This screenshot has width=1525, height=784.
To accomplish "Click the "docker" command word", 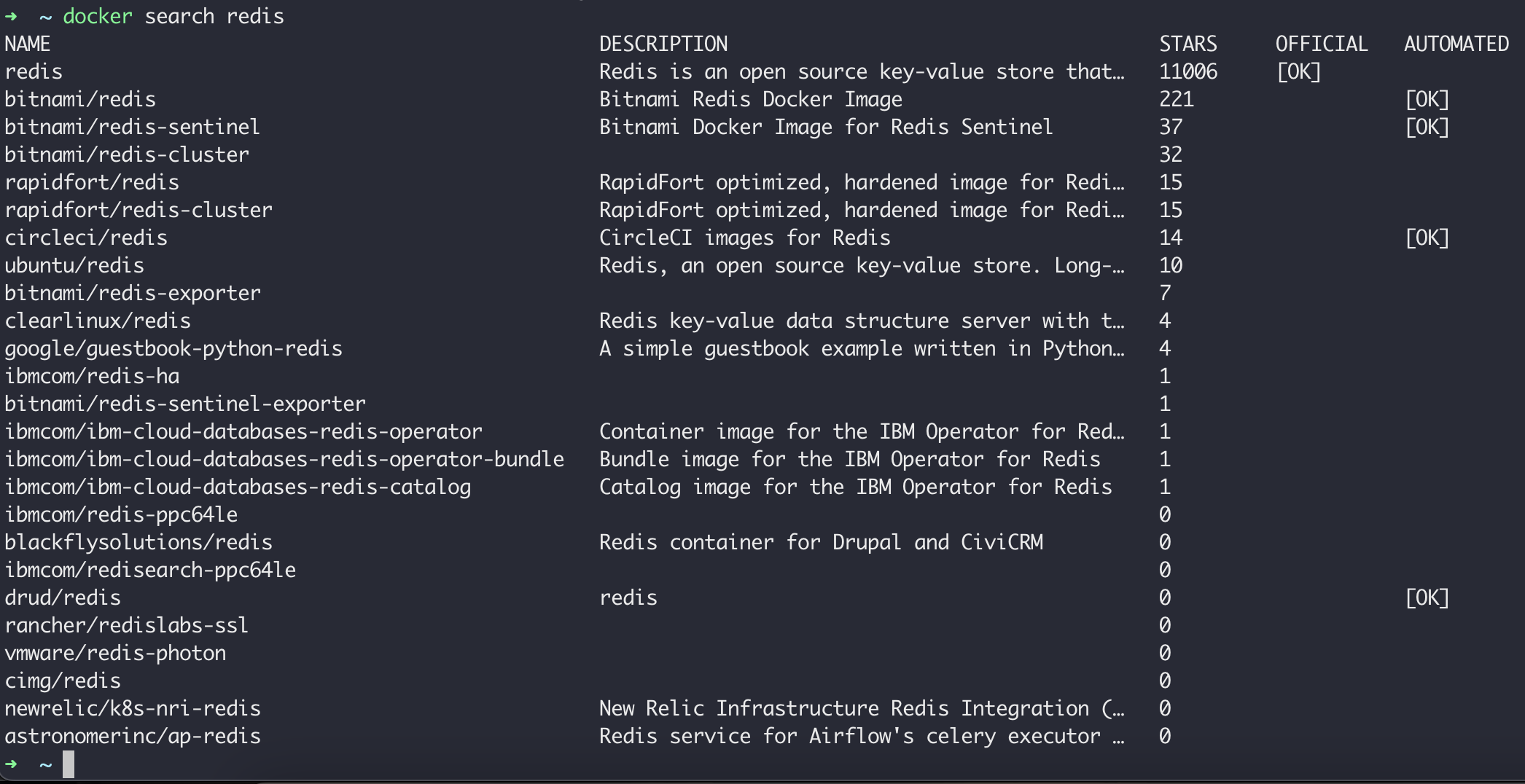I will click(98, 16).
